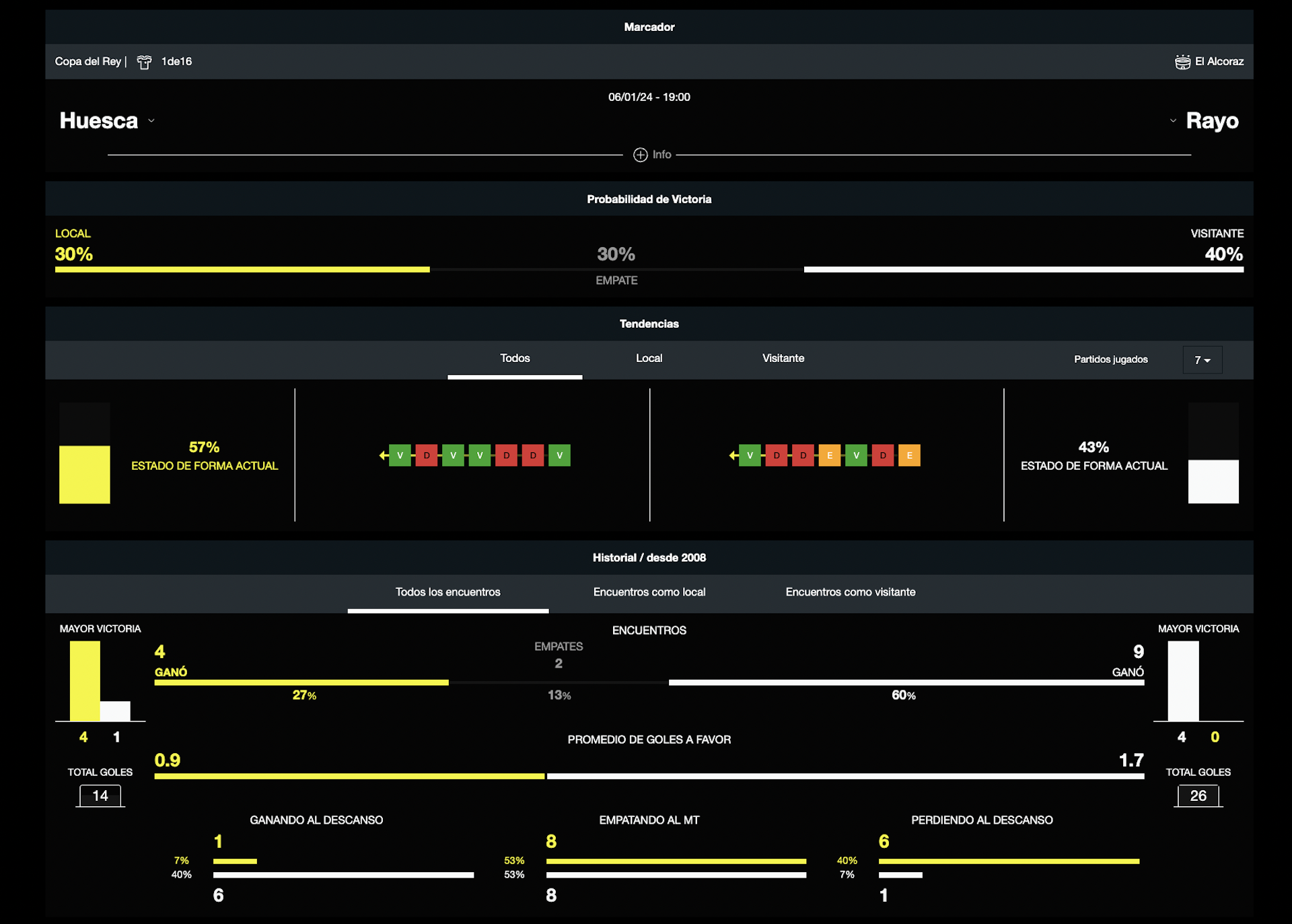Click the Copa del Rey competition label

coord(87,61)
